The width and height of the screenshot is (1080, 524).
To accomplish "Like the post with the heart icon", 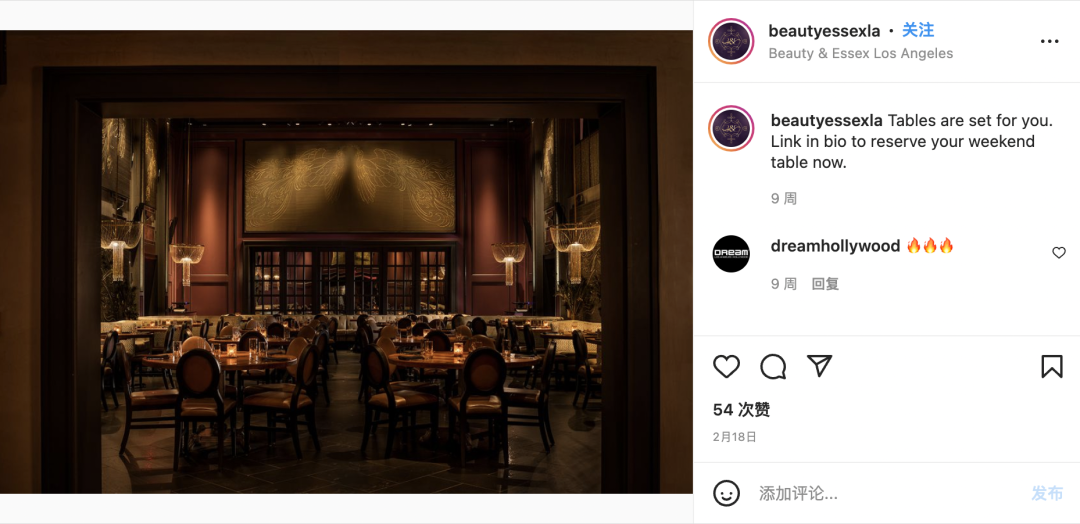I will click(726, 366).
